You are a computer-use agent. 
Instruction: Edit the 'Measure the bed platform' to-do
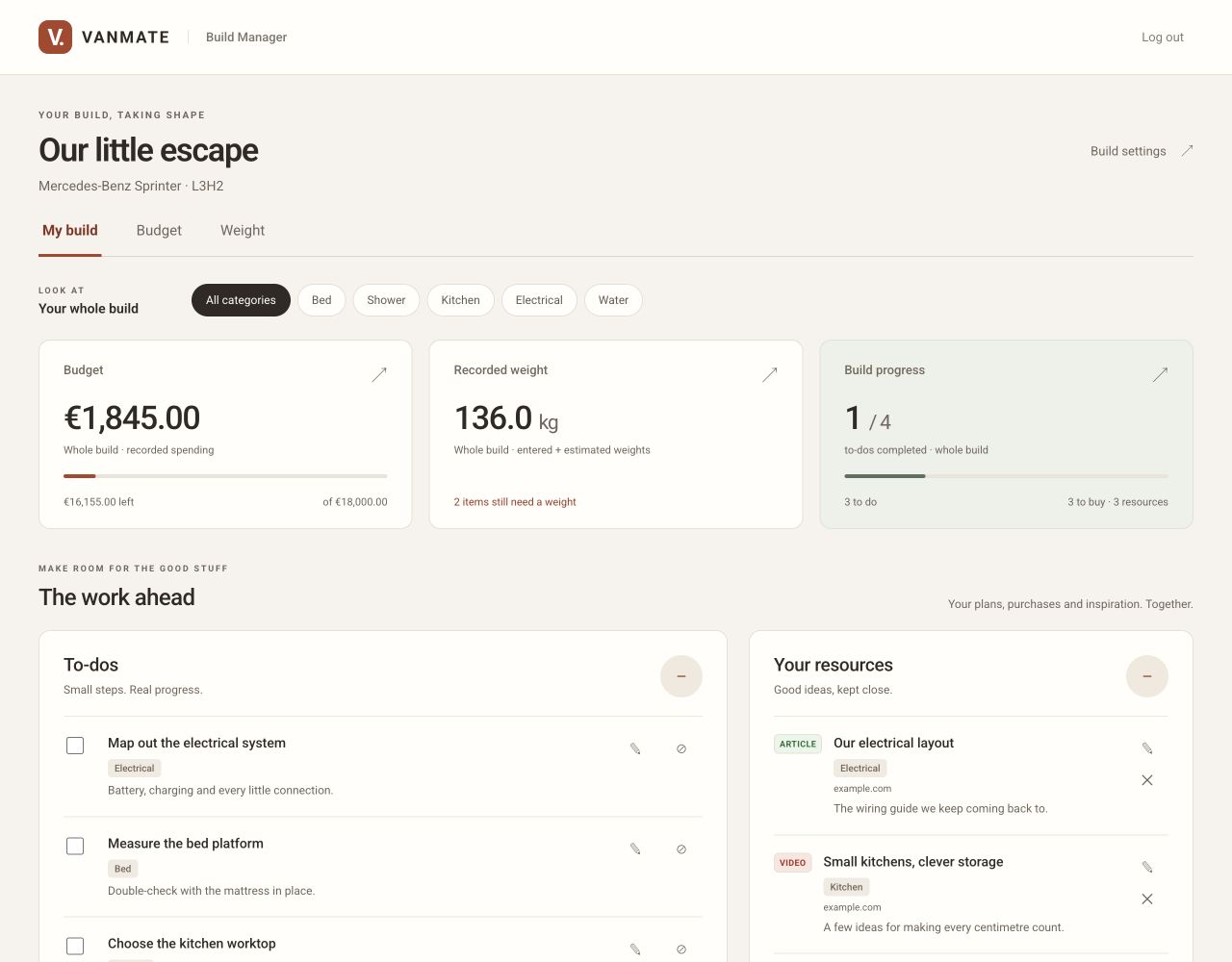[635, 848]
